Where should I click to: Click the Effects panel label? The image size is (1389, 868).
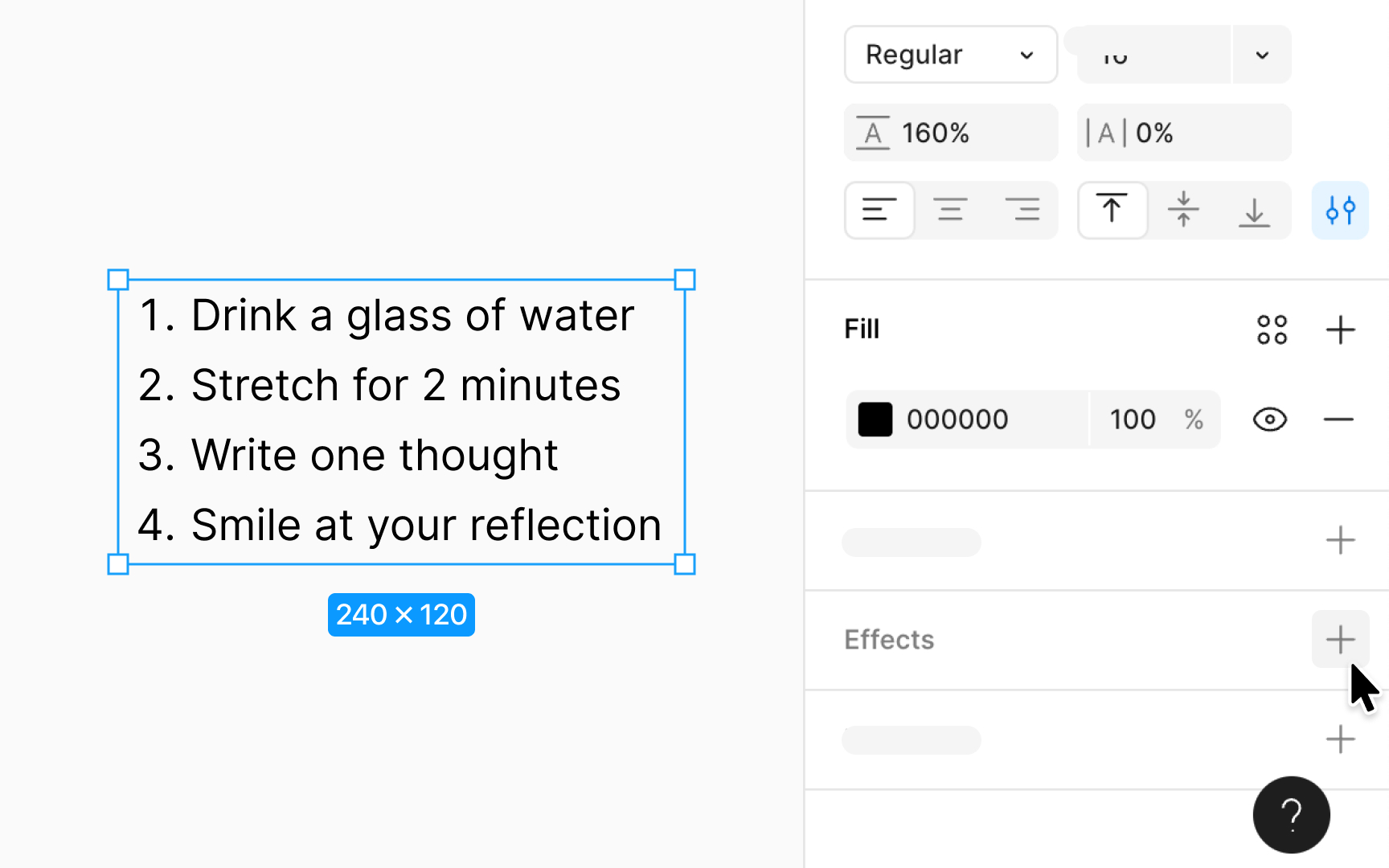(x=889, y=639)
